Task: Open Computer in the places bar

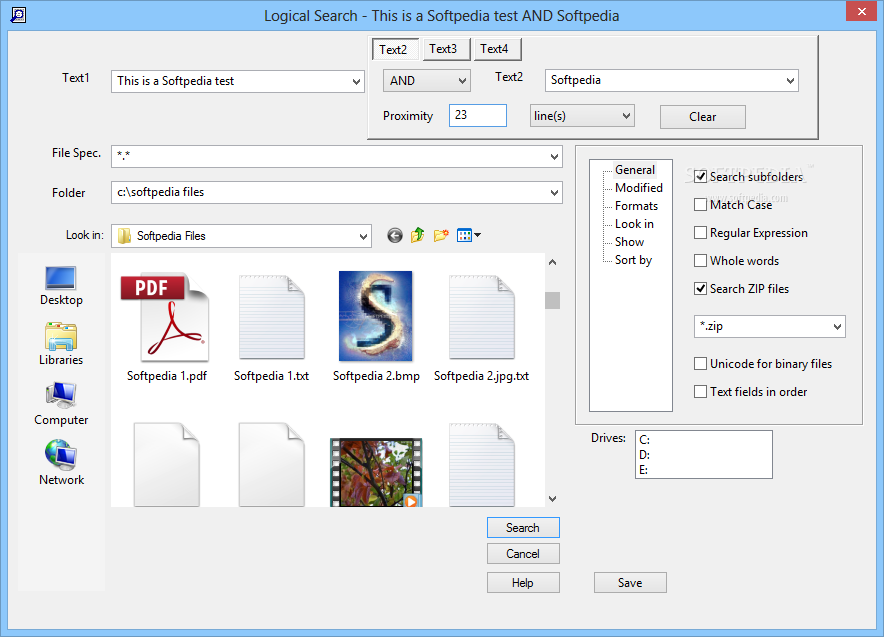Action: [x=61, y=404]
